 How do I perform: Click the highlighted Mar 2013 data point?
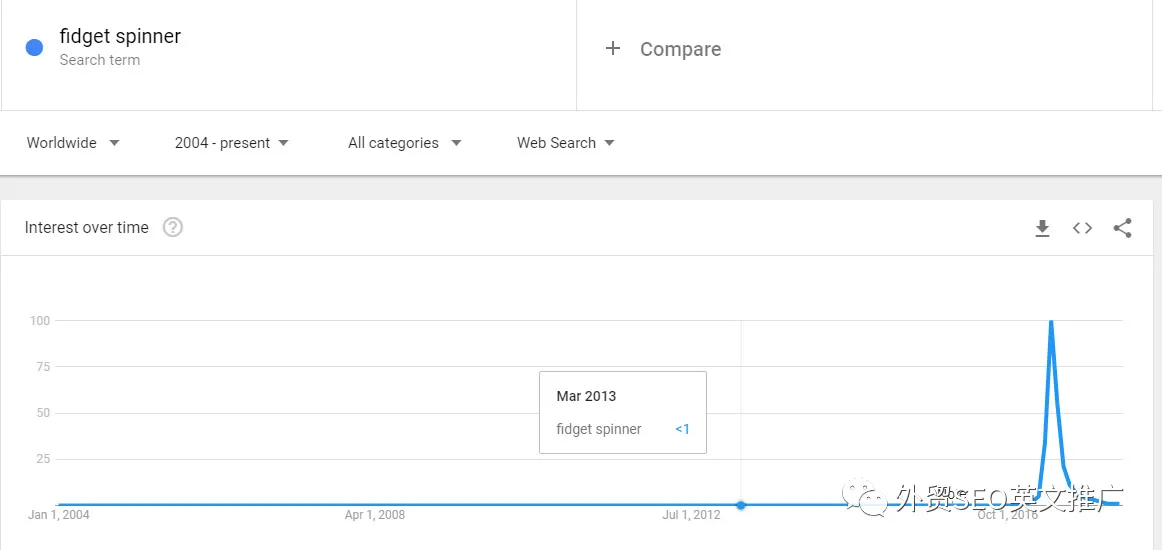pyautogui.click(x=741, y=505)
